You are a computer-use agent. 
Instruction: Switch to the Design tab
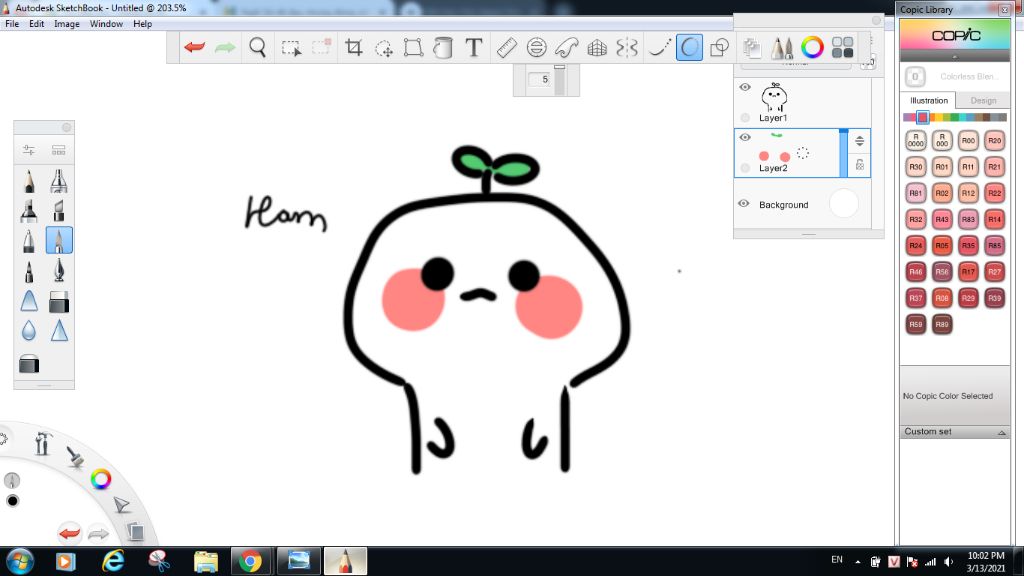983,101
